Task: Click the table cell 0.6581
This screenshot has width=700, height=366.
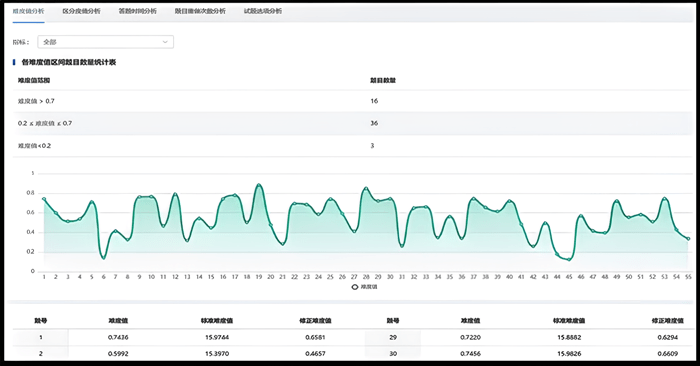Action: (315, 337)
